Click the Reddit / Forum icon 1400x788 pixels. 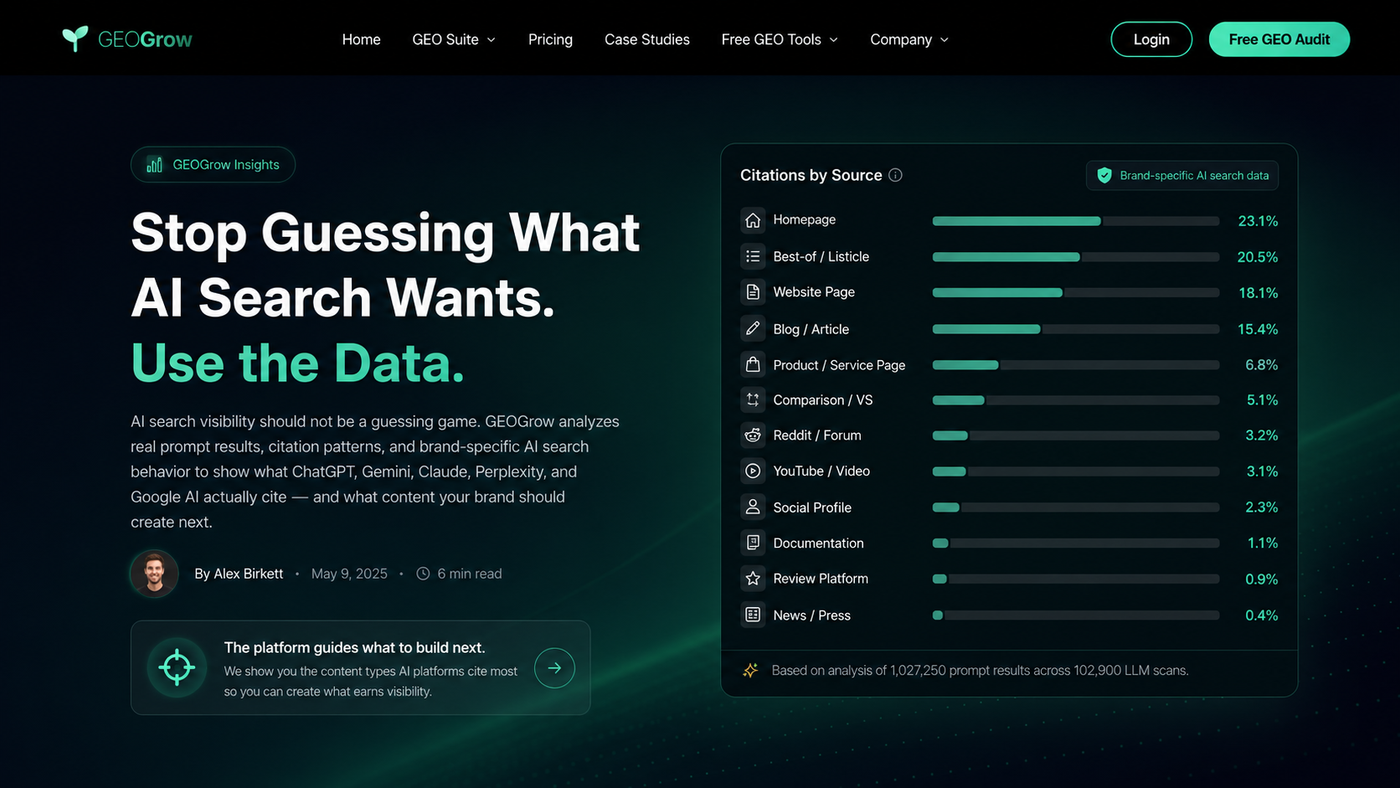tap(753, 435)
